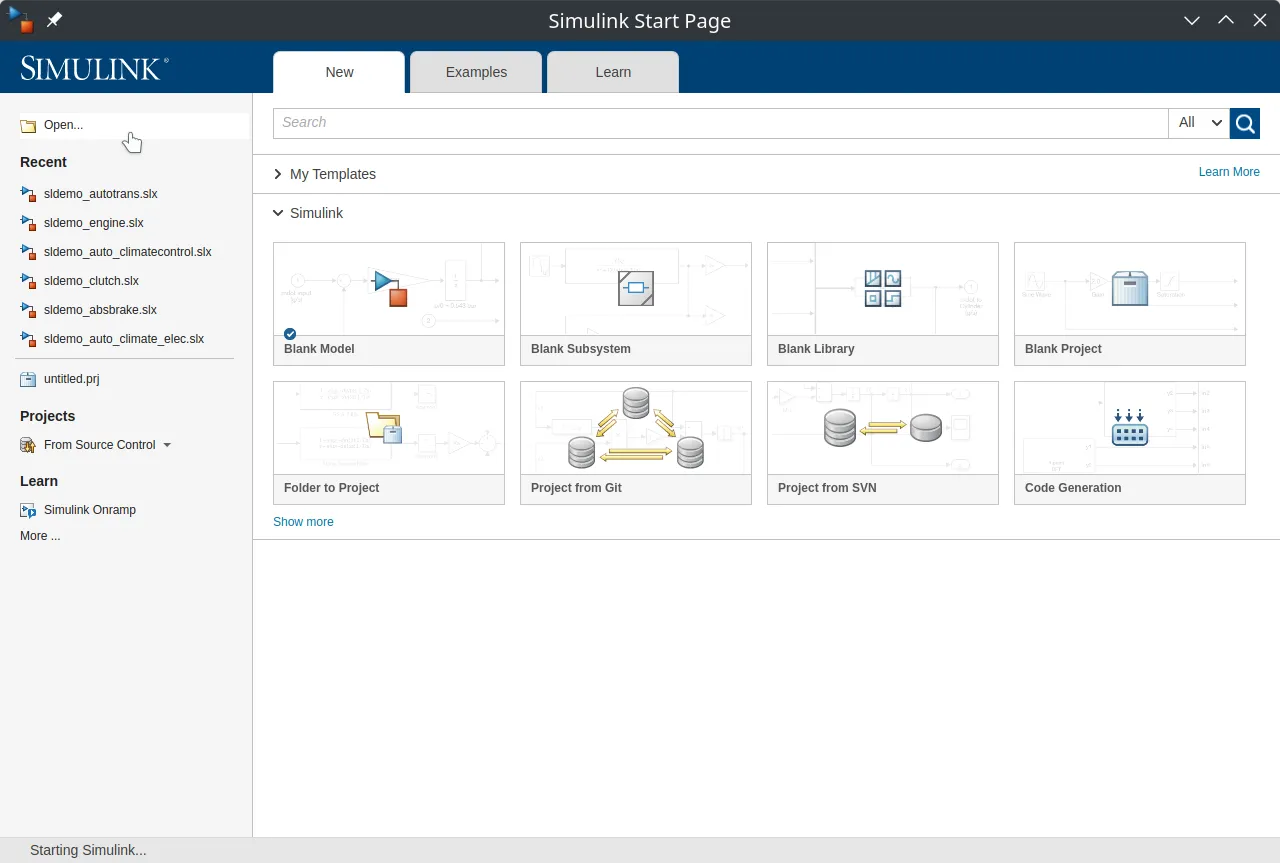Click the sldemo_clutch.slx model icon
Viewport: 1280px width, 863px height.
[28, 281]
